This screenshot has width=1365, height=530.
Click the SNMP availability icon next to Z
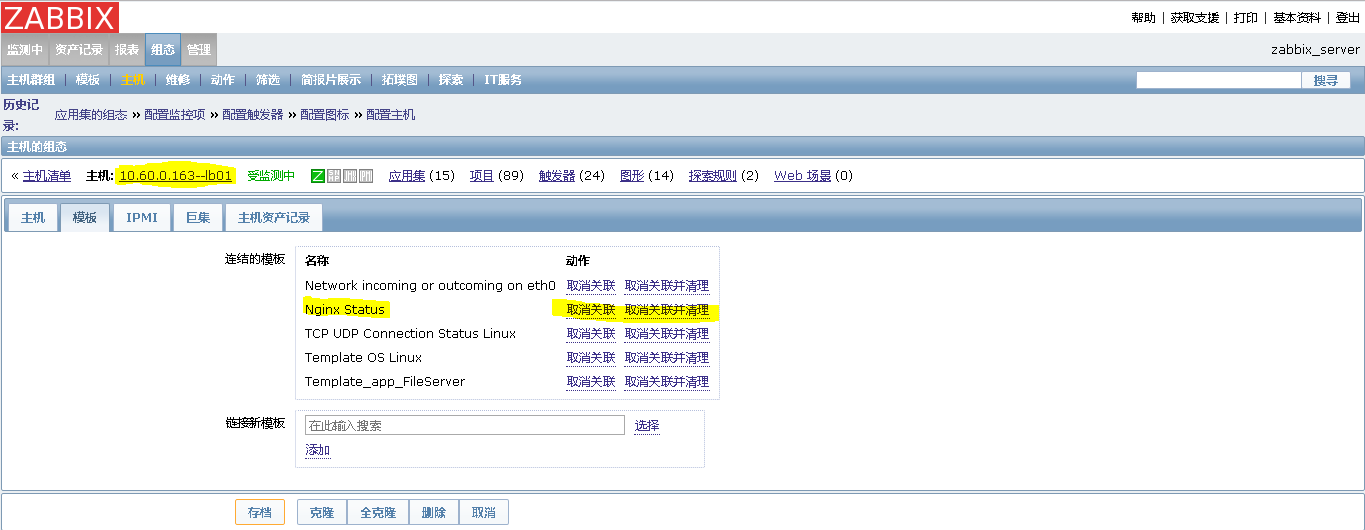[x=334, y=176]
